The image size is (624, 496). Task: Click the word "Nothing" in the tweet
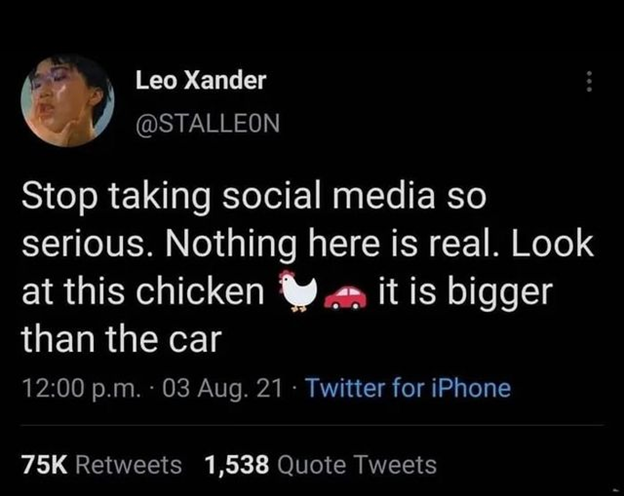[231, 246]
